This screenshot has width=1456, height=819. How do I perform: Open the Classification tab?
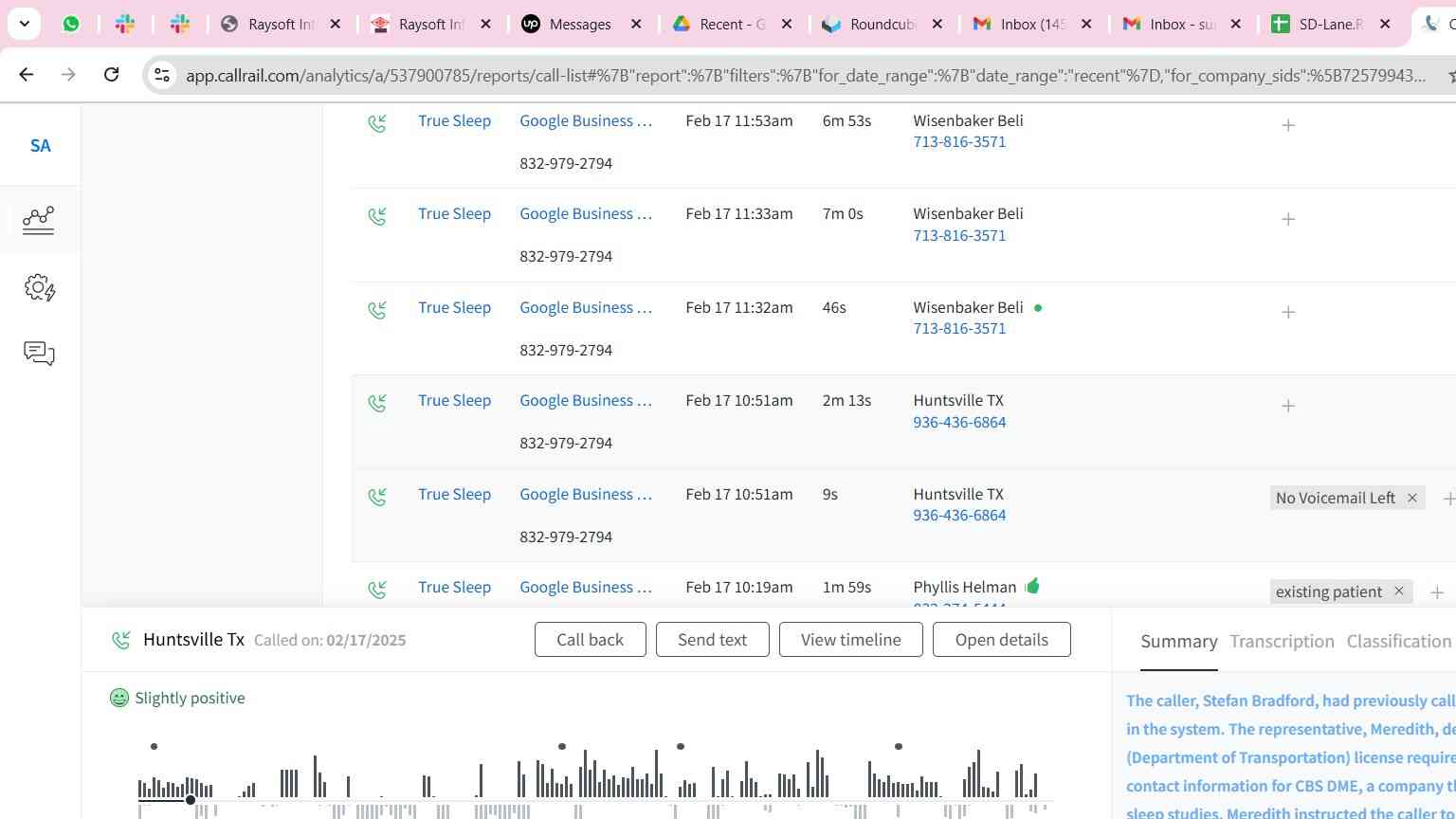click(1399, 642)
